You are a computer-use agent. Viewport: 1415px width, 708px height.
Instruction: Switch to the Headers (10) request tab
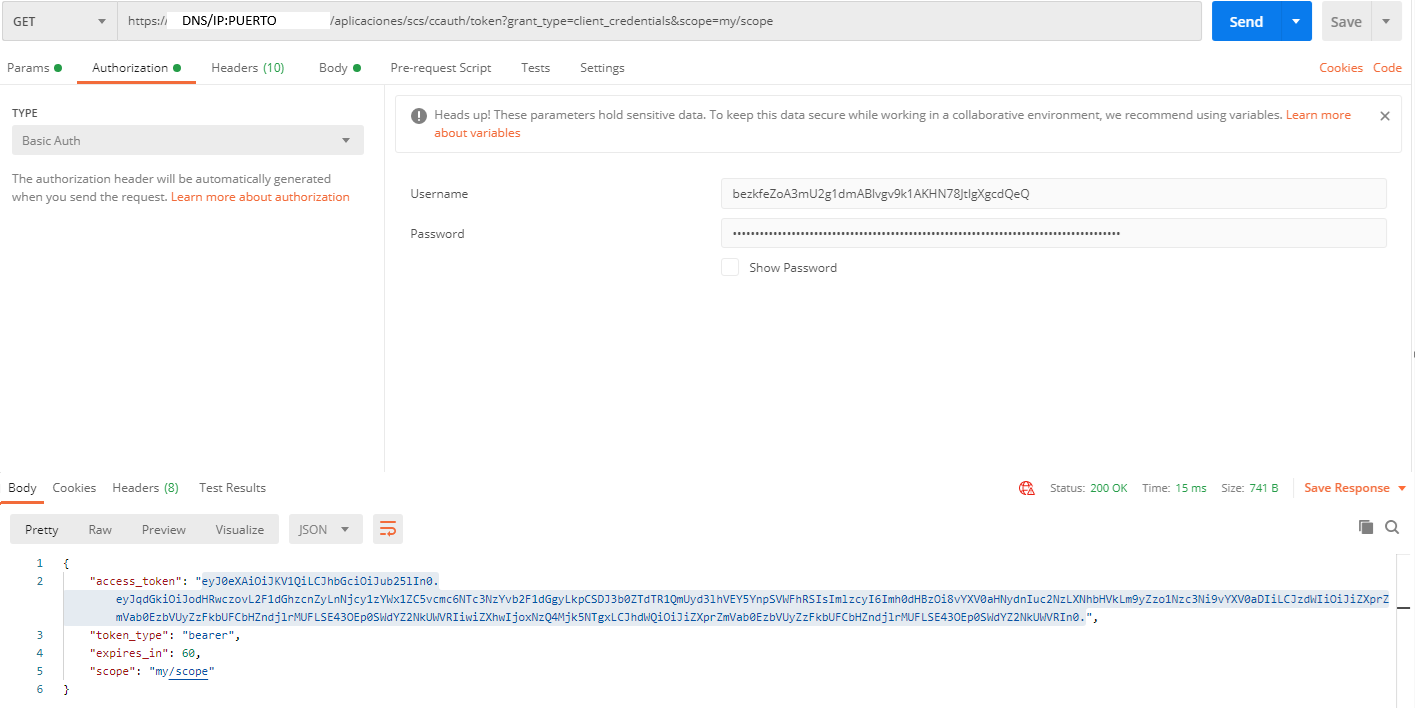(x=247, y=68)
